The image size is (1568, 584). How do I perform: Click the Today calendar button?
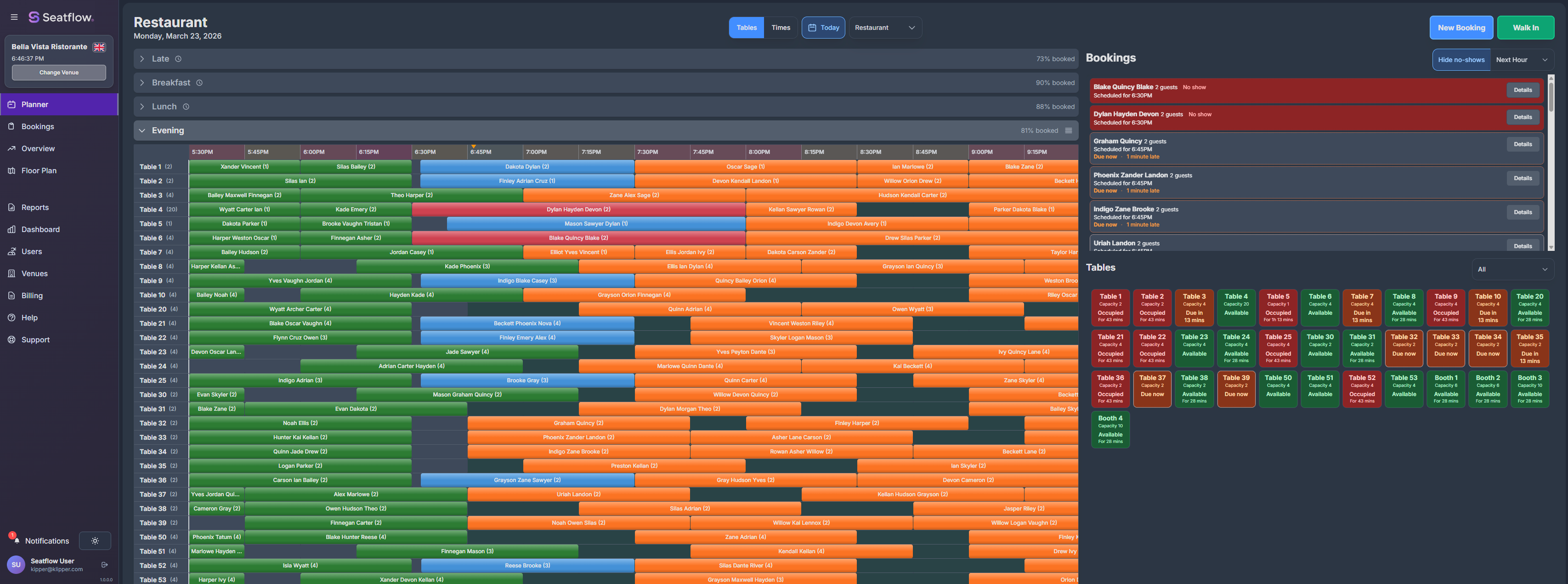(x=823, y=28)
